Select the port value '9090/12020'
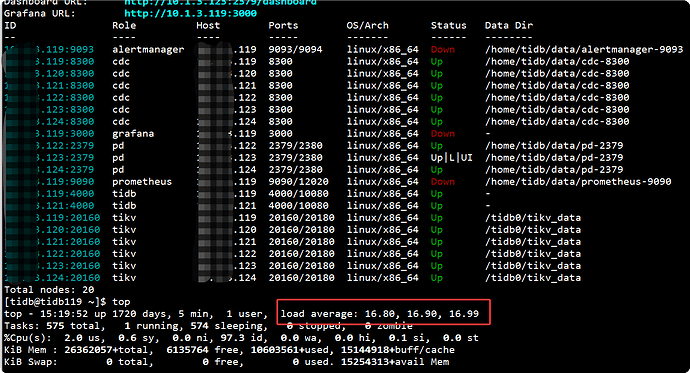 [298, 182]
